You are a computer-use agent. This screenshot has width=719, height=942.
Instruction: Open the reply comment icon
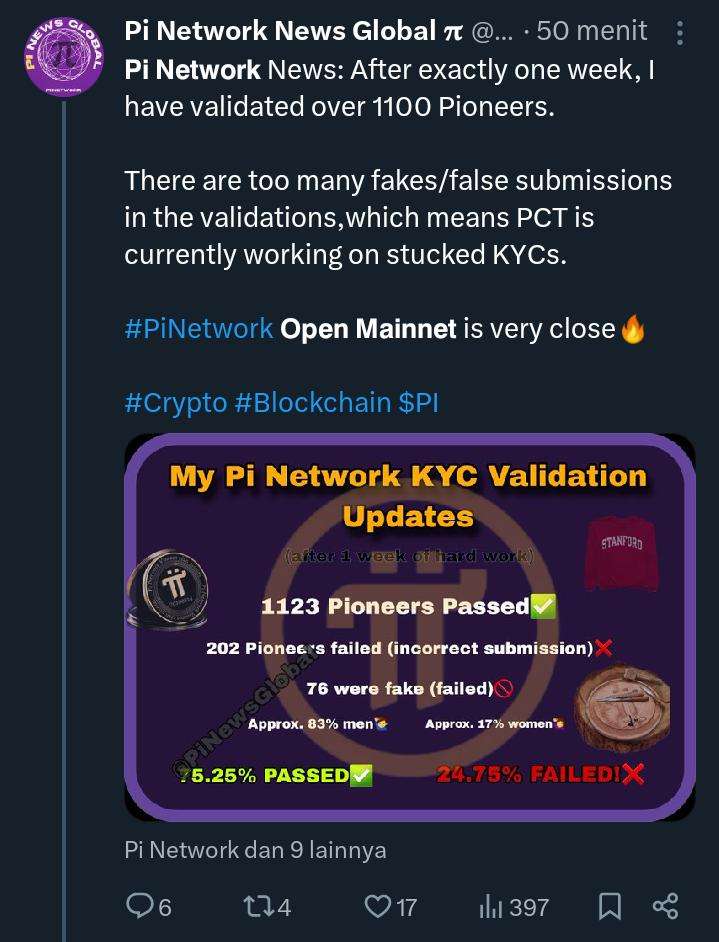pos(139,906)
